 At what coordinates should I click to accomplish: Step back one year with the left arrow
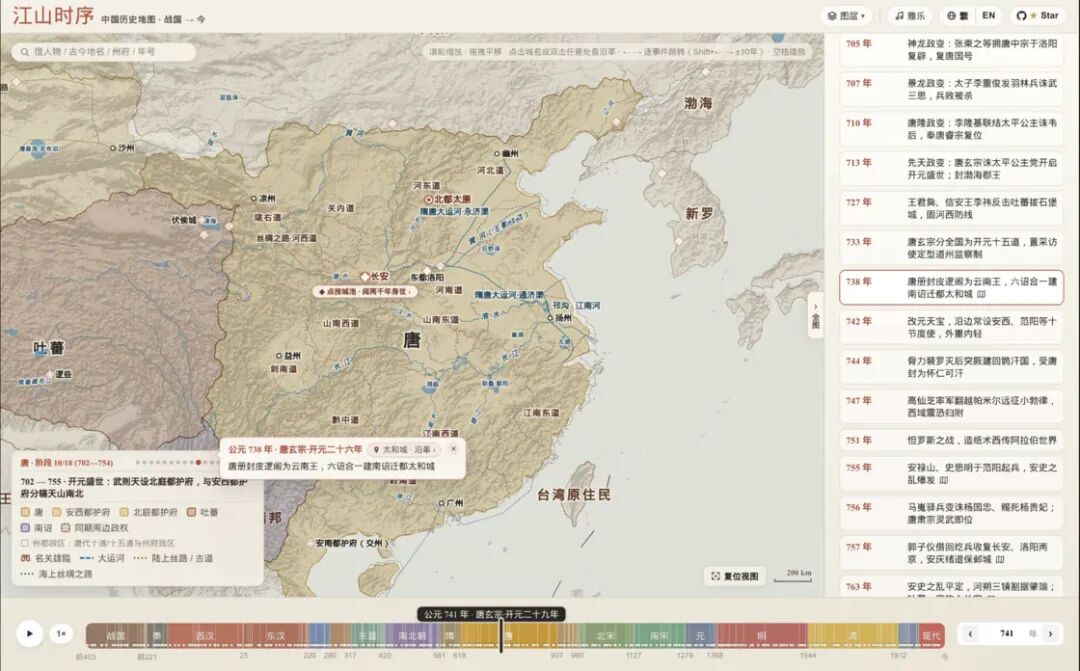(x=970, y=634)
